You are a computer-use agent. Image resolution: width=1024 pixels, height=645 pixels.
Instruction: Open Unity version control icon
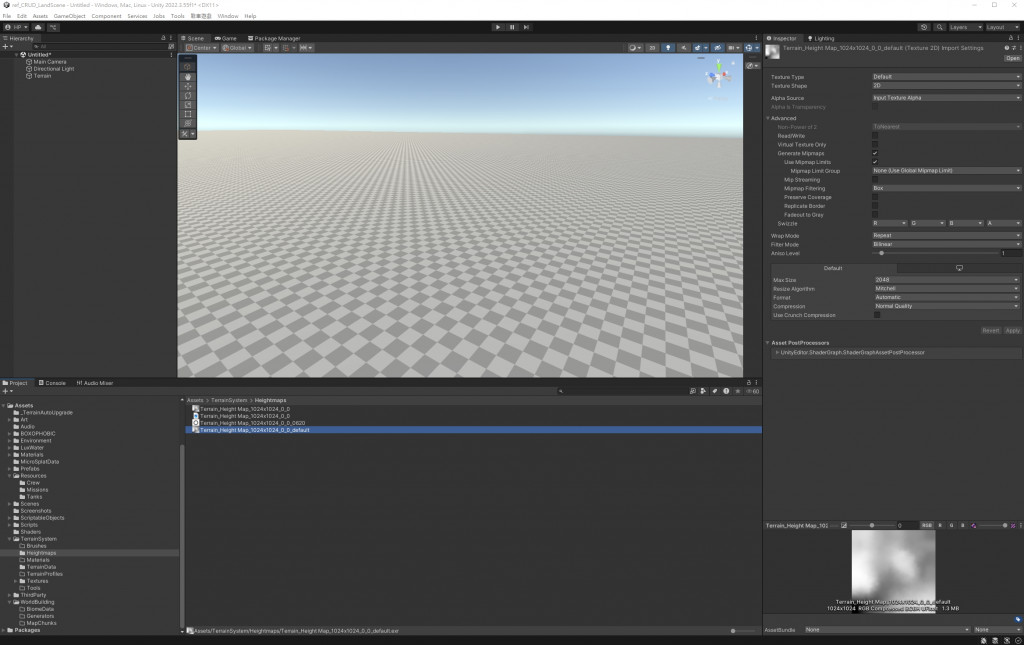tap(53, 27)
